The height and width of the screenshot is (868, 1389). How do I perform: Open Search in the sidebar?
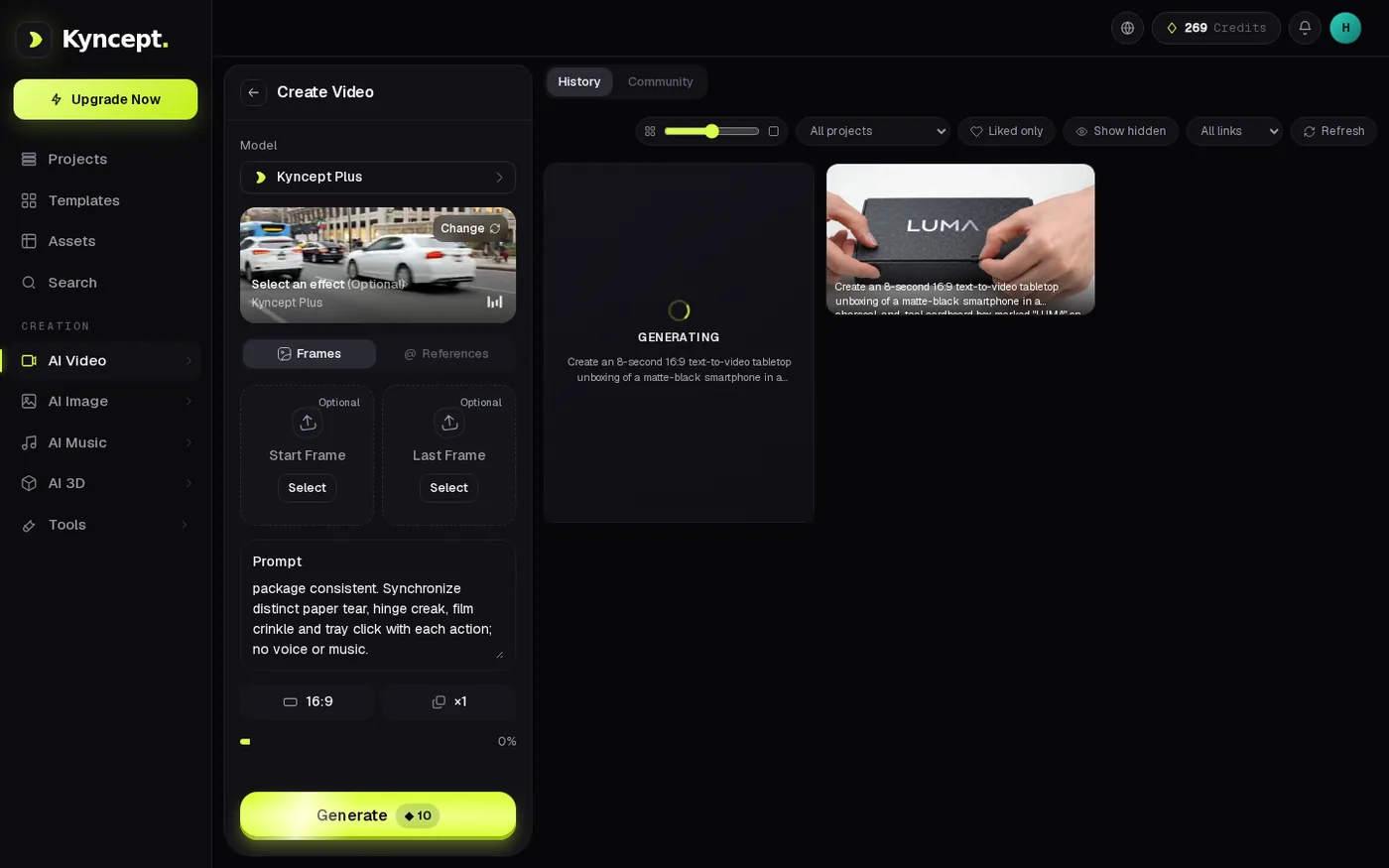105,283
